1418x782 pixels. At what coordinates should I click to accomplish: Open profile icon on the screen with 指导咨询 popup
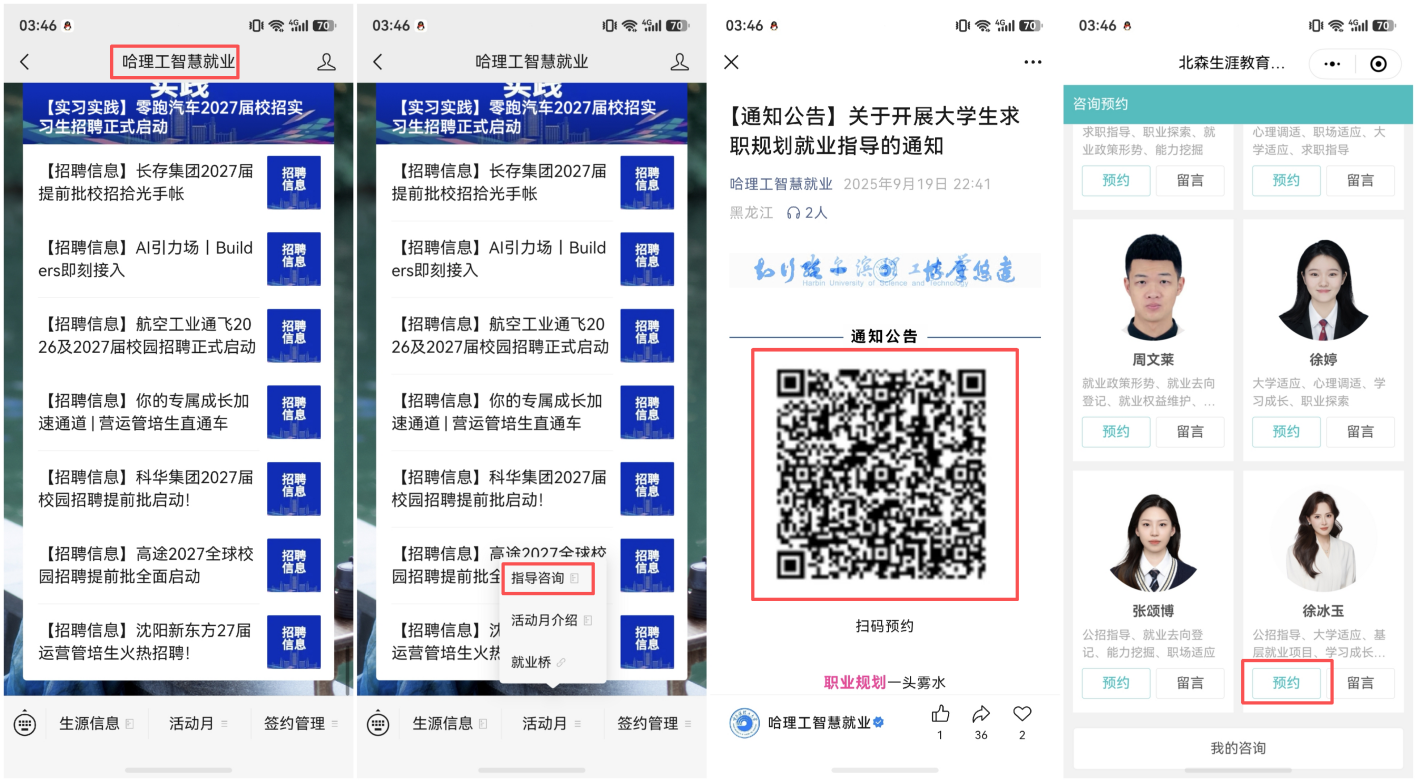pyautogui.click(x=680, y=62)
